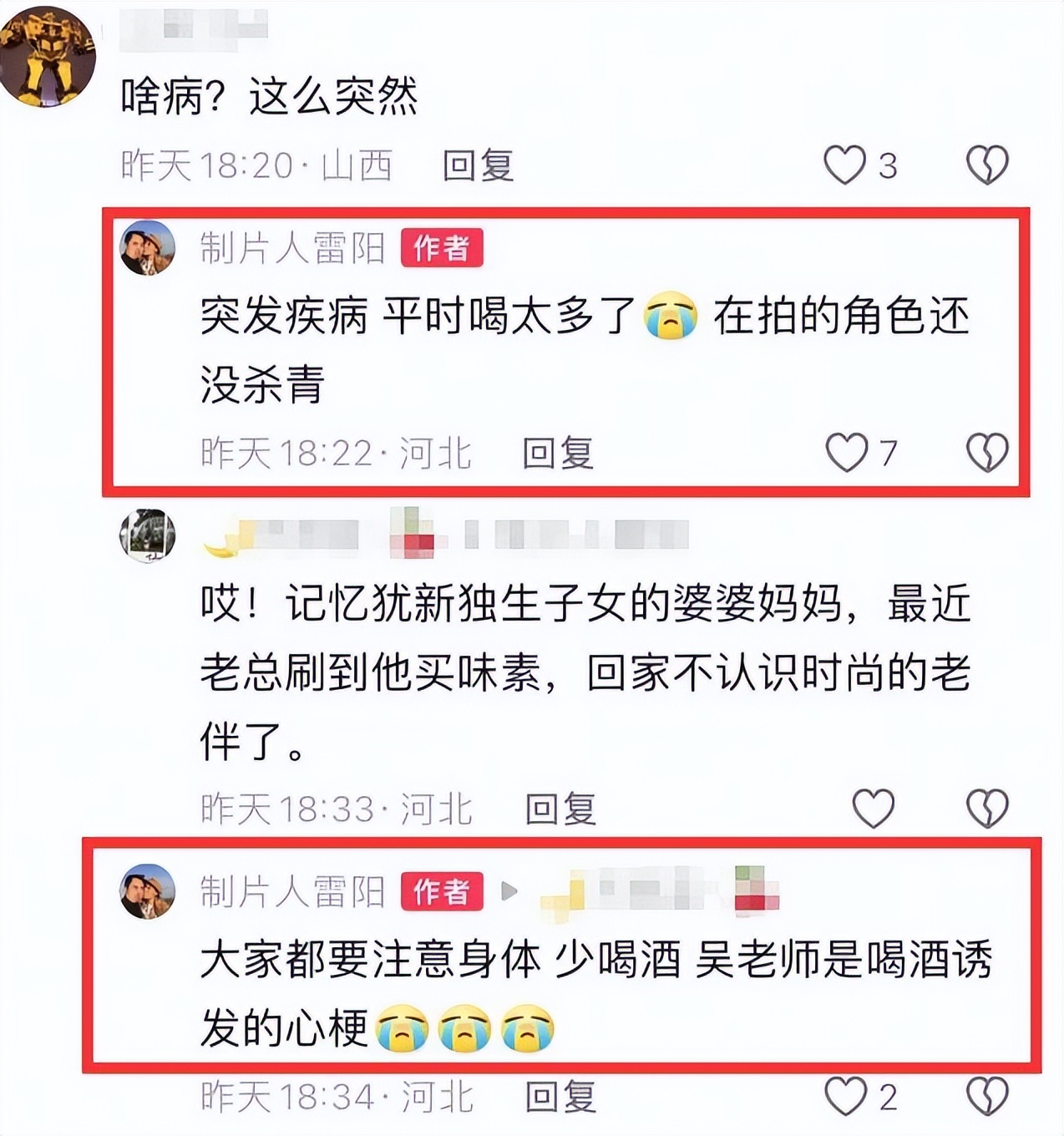Screen dimensions: 1064x1136
Task: Open 制片人雷阳 avatar in second highlighted reply
Action: pos(148,891)
